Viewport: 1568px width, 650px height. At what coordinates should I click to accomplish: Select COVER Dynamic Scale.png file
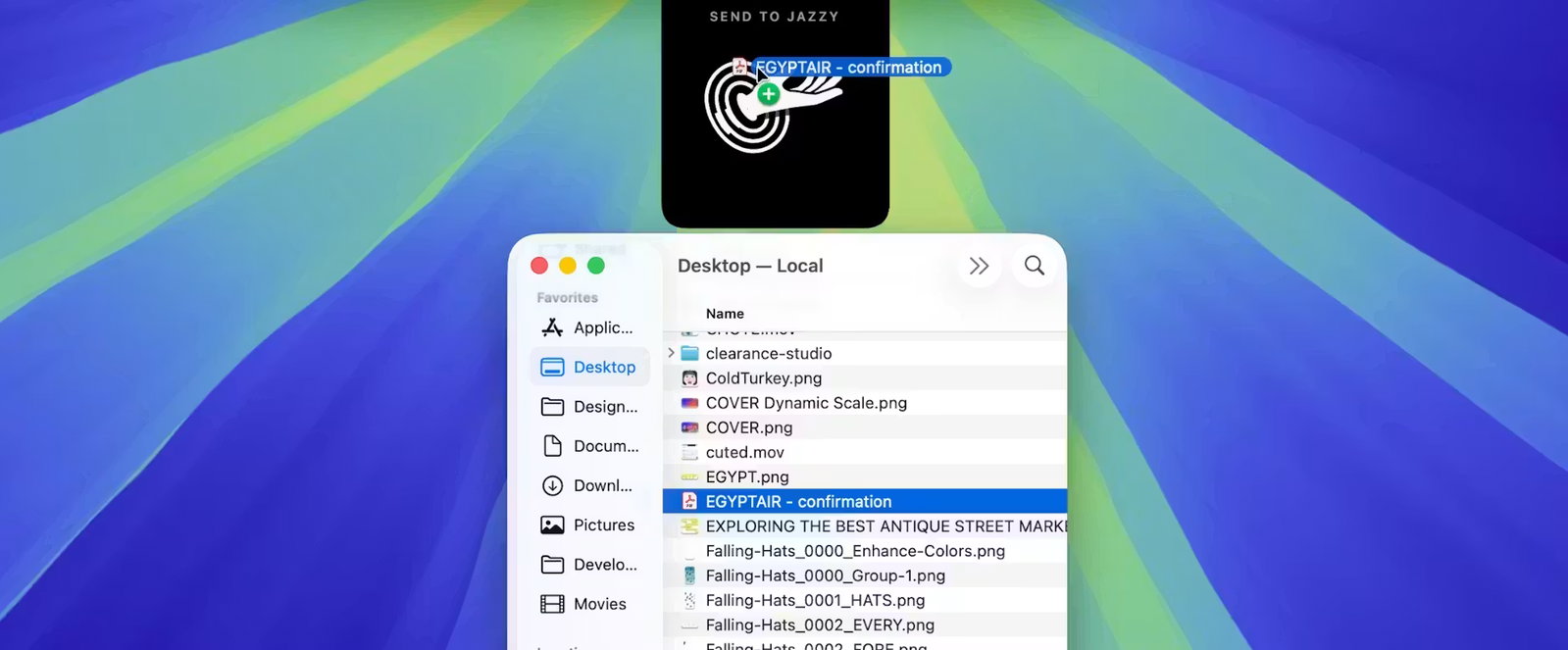click(x=865, y=403)
